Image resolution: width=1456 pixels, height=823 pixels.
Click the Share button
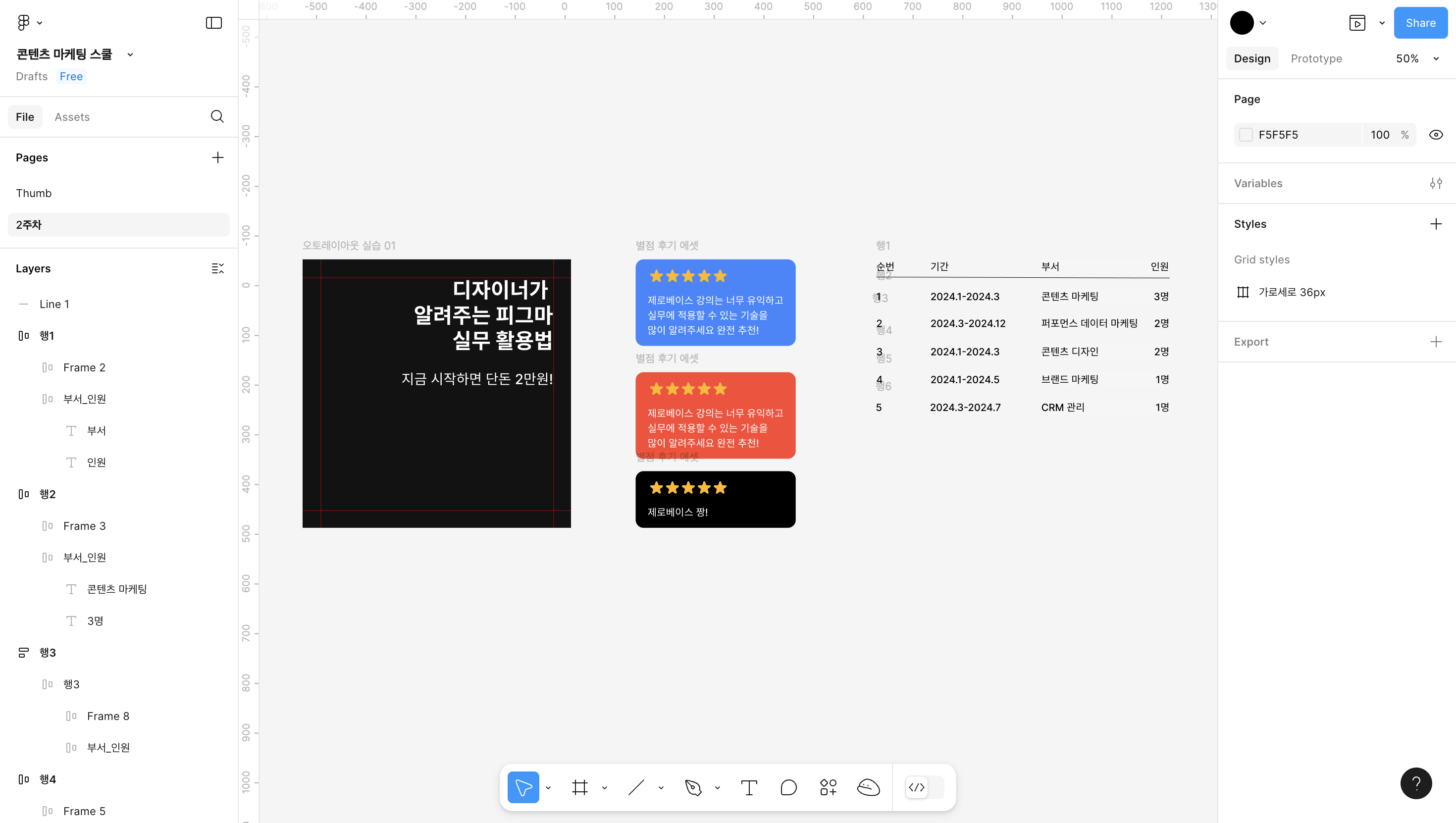tap(1420, 23)
